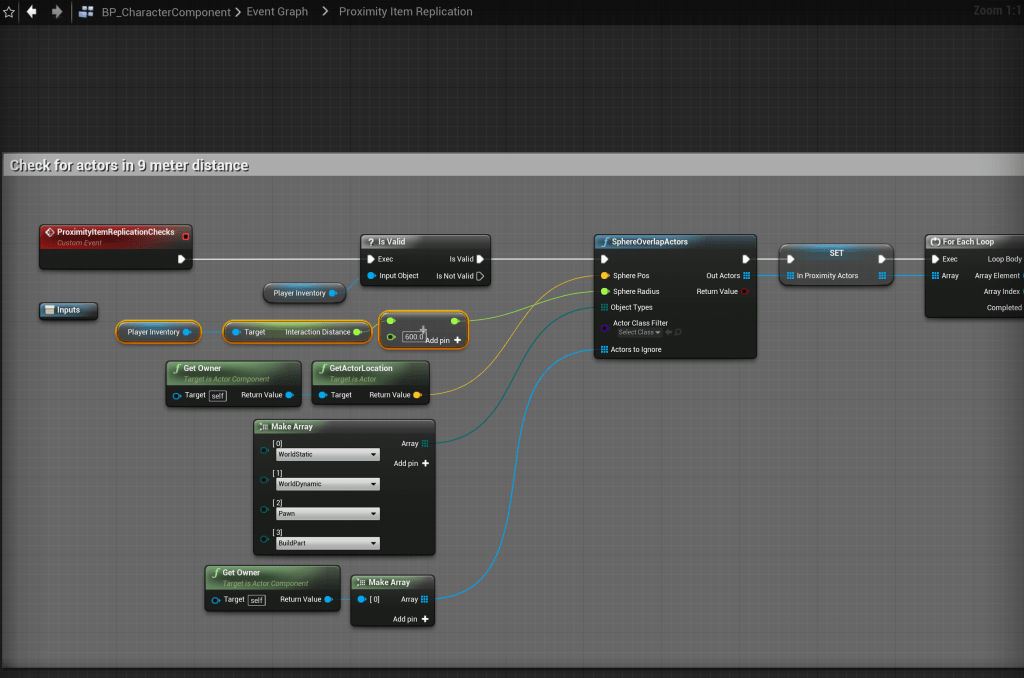
Task: Click the favorite star icon in the breadcrumb bar
Action: pyautogui.click(x=9, y=12)
